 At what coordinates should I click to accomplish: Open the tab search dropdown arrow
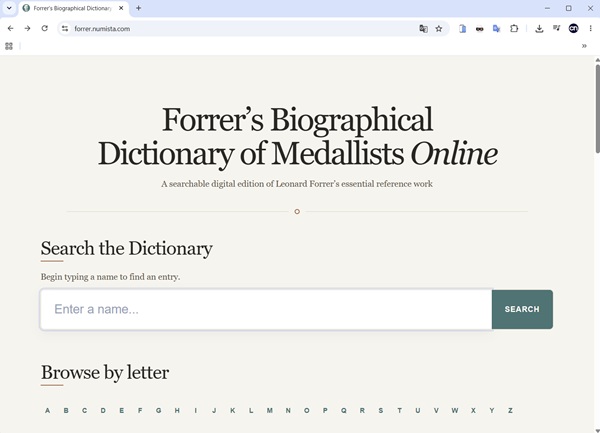(9, 8)
